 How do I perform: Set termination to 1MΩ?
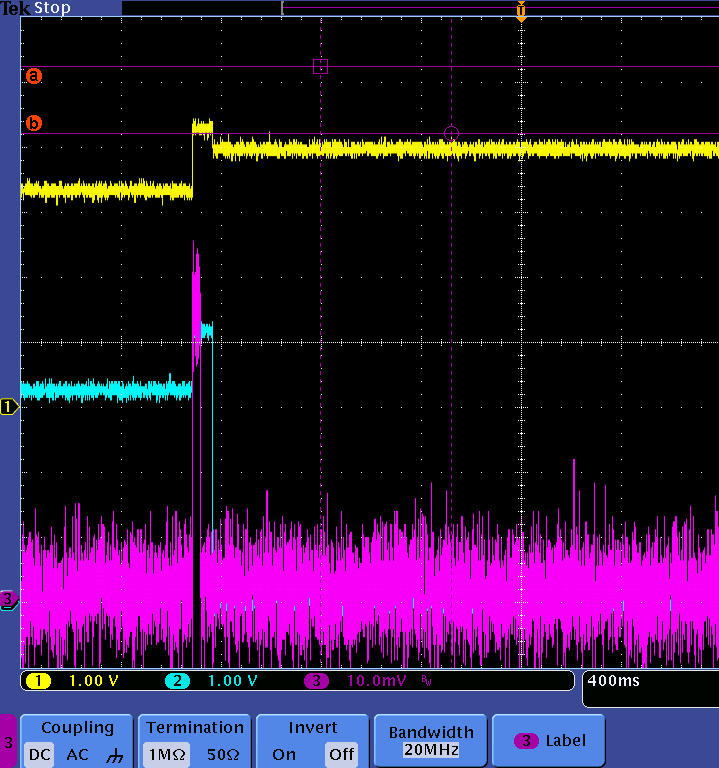pyautogui.click(x=167, y=754)
